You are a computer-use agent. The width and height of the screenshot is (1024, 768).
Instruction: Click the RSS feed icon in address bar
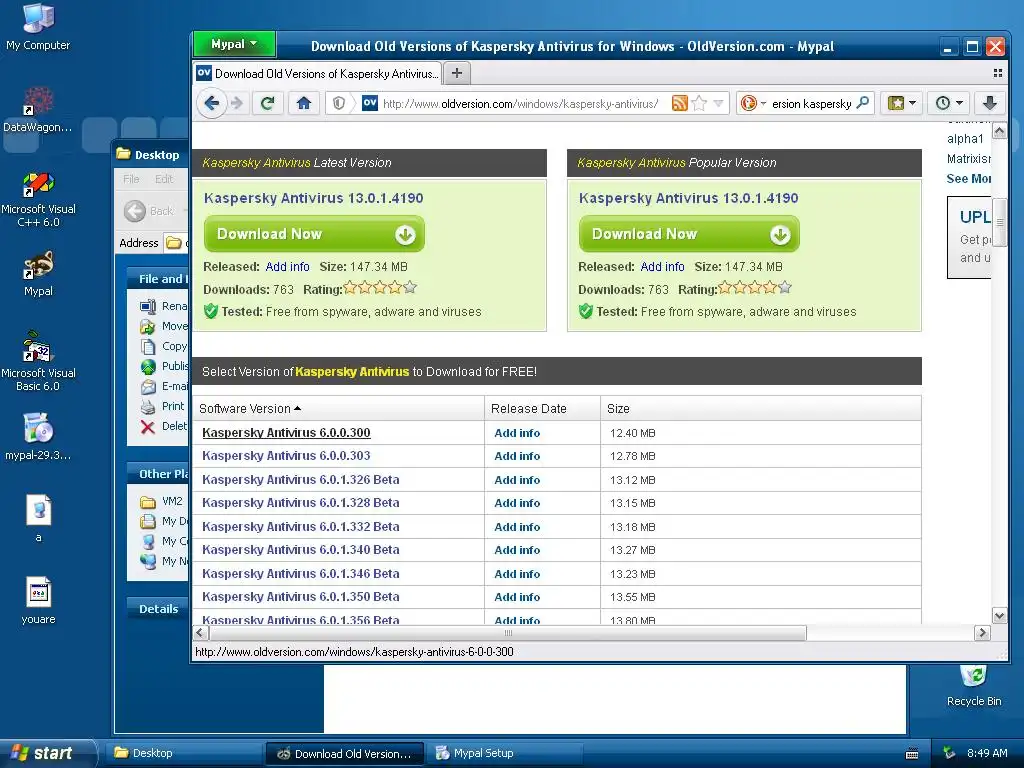click(x=679, y=103)
